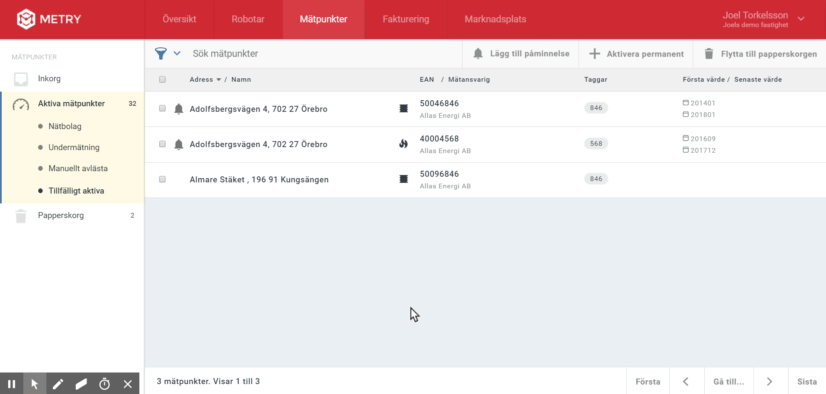
Task: Click the meter type icon beside EAN 50046846
Action: (x=404, y=109)
